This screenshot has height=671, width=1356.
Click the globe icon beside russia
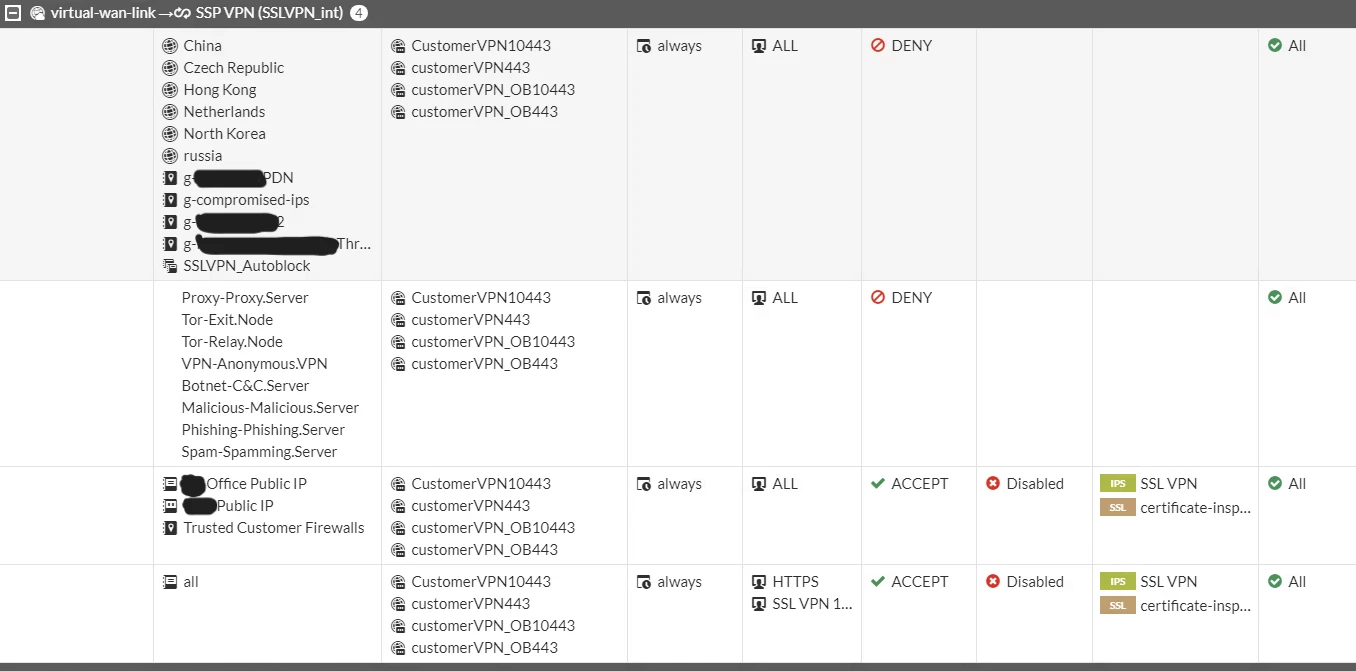(170, 156)
